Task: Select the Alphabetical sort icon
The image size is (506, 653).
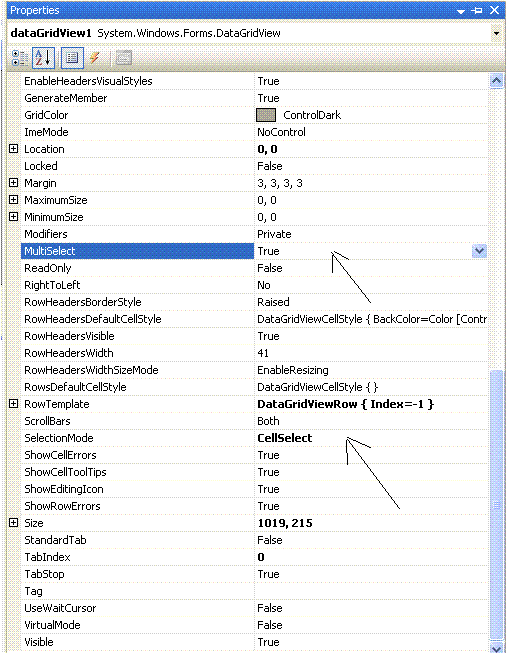Action: 43,58
